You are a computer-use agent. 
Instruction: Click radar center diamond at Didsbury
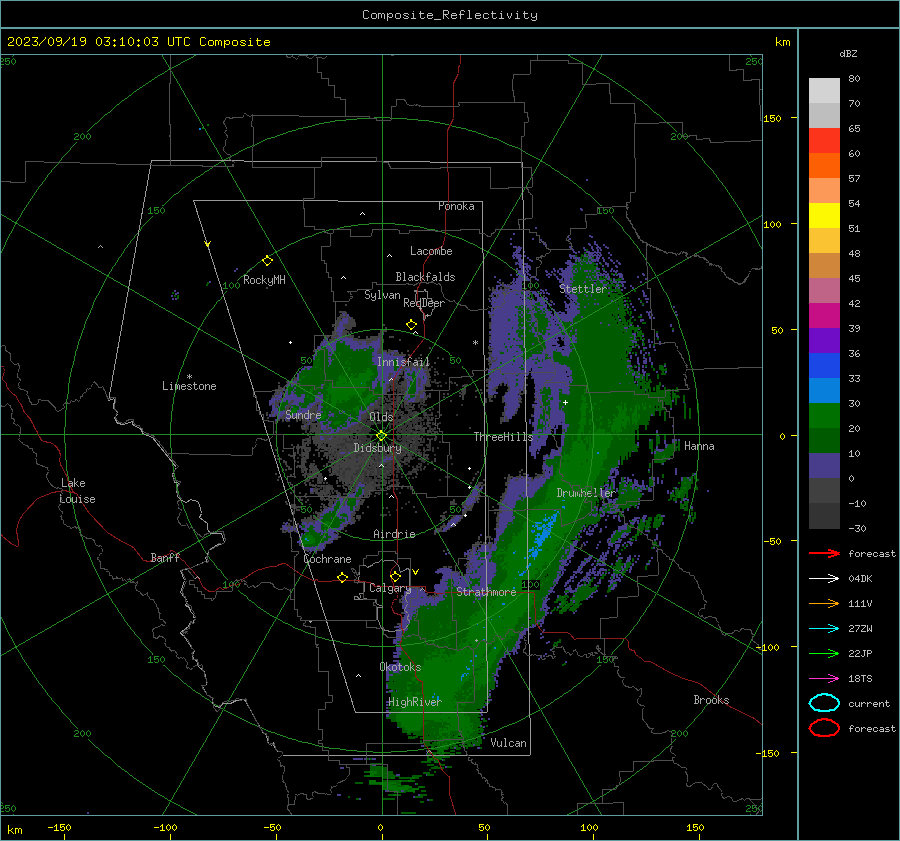click(x=382, y=435)
